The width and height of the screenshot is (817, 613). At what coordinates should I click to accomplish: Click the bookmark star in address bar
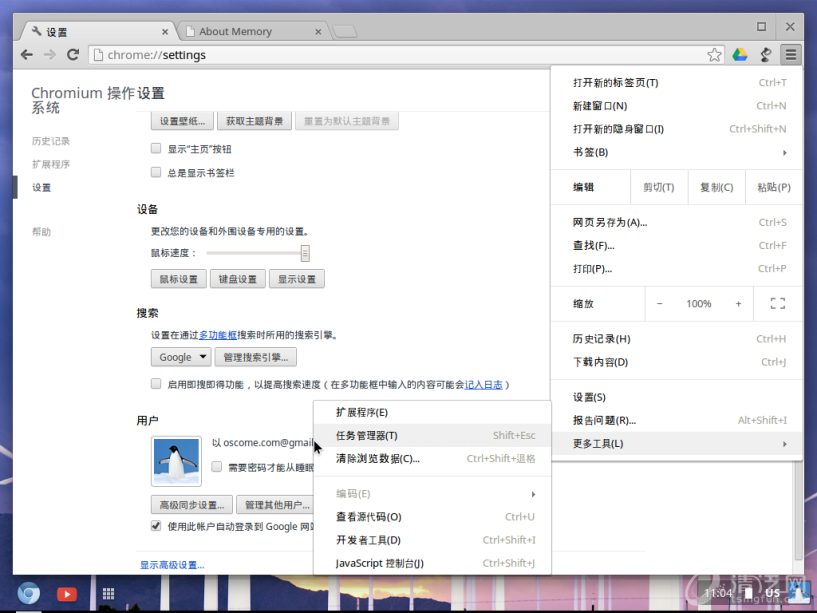coord(714,55)
